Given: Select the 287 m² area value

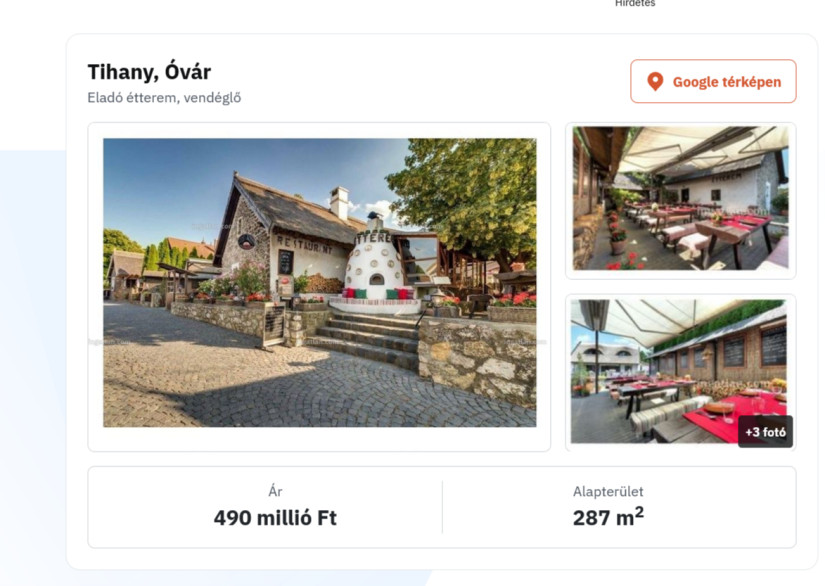Looking at the screenshot, I should [x=608, y=517].
